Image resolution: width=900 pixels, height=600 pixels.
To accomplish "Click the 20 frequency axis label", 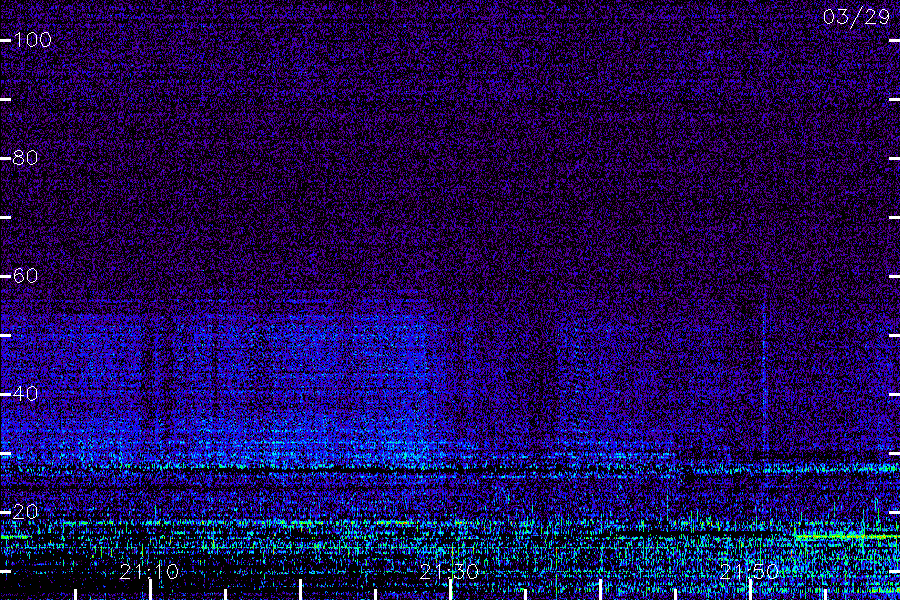I will [x=25, y=512].
